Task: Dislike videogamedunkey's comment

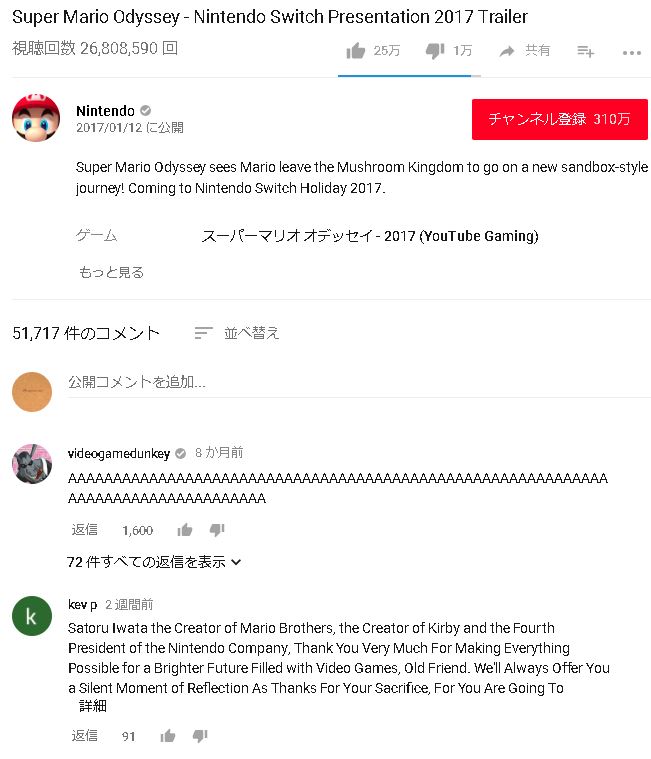Action: (217, 530)
